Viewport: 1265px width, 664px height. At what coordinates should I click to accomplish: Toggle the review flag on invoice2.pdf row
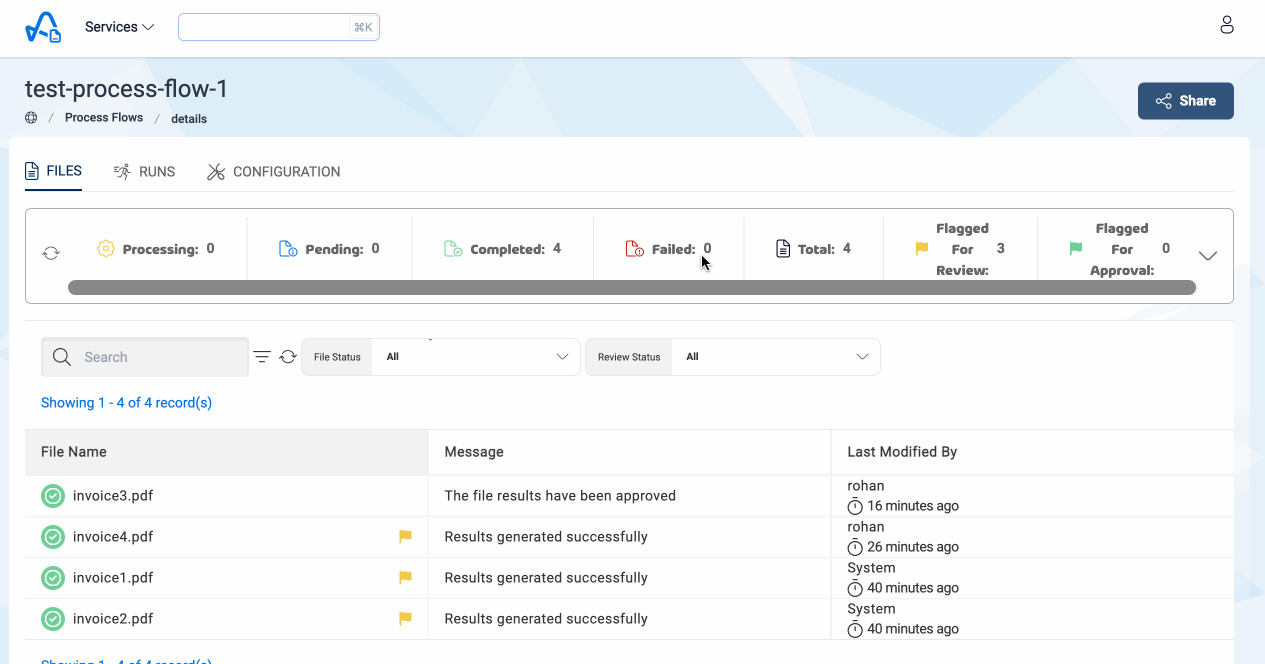point(404,618)
